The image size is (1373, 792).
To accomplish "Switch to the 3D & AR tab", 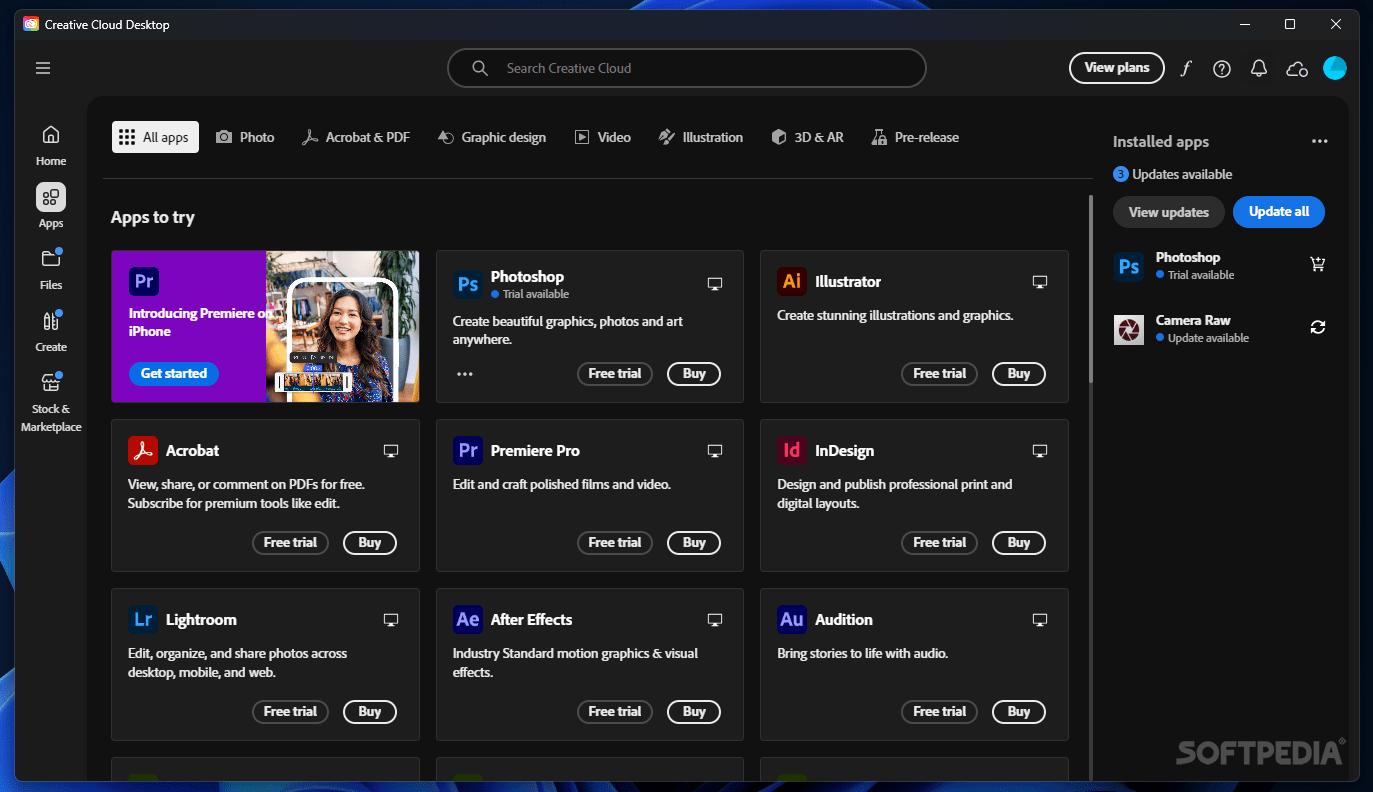I will click(x=807, y=137).
